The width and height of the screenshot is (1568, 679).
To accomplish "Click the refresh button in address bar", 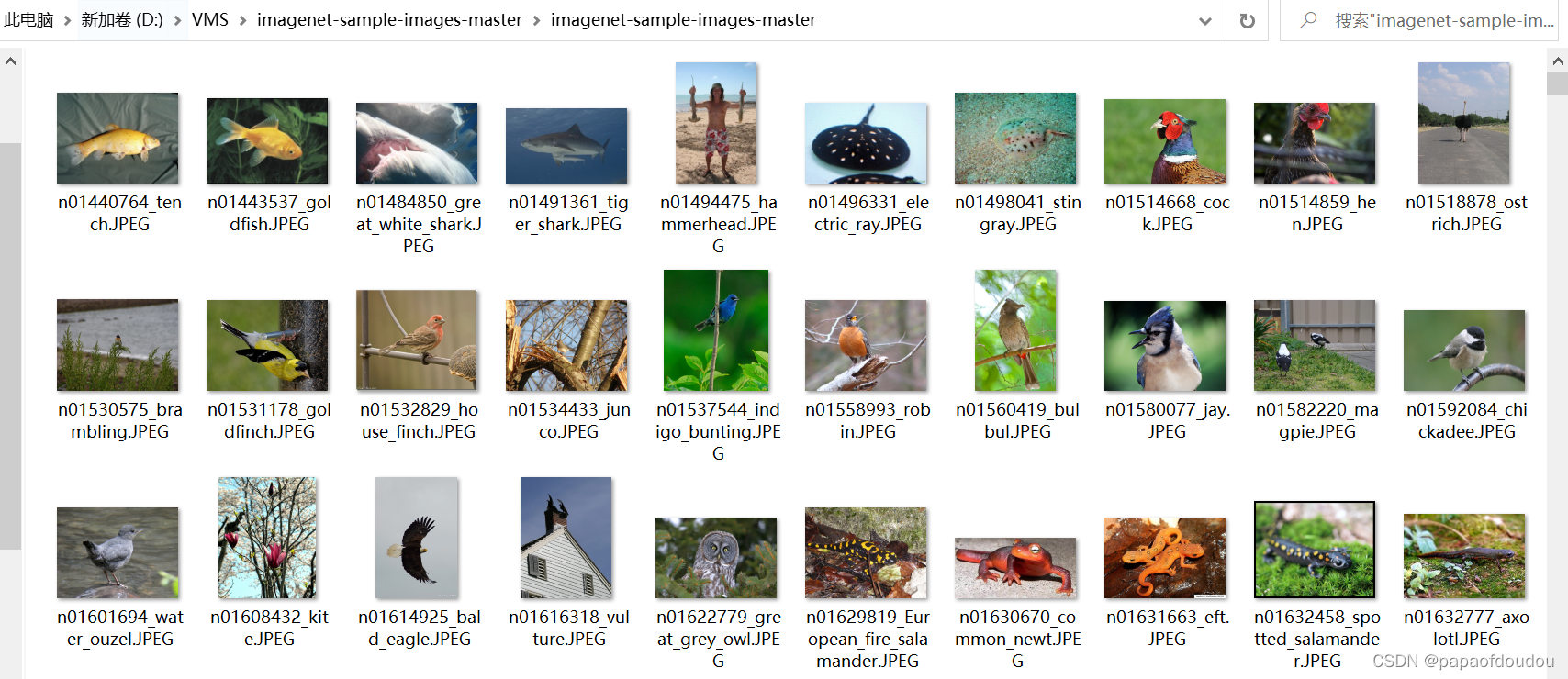I will tap(1247, 20).
